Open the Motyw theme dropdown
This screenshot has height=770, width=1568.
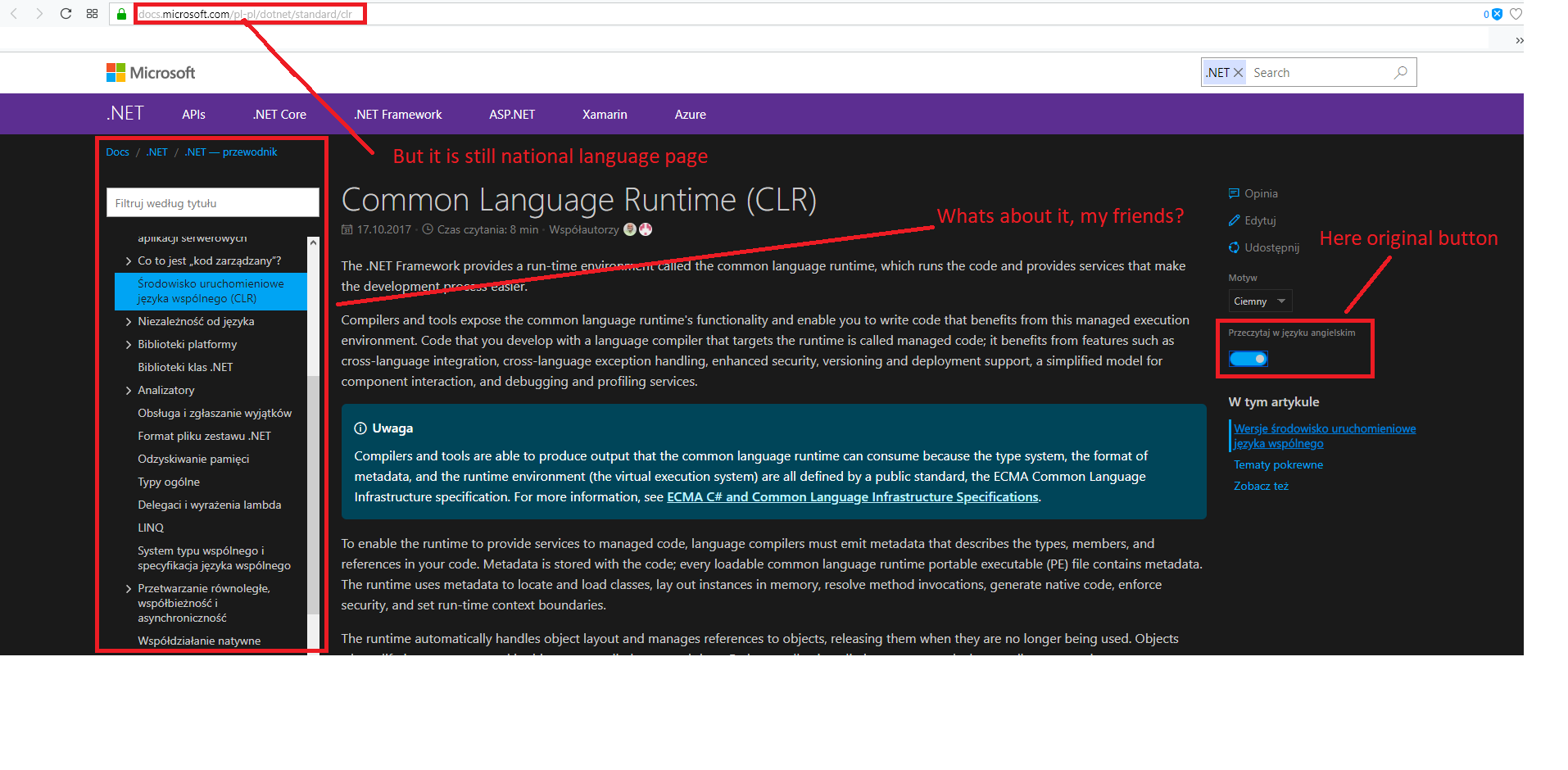tap(1259, 301)
